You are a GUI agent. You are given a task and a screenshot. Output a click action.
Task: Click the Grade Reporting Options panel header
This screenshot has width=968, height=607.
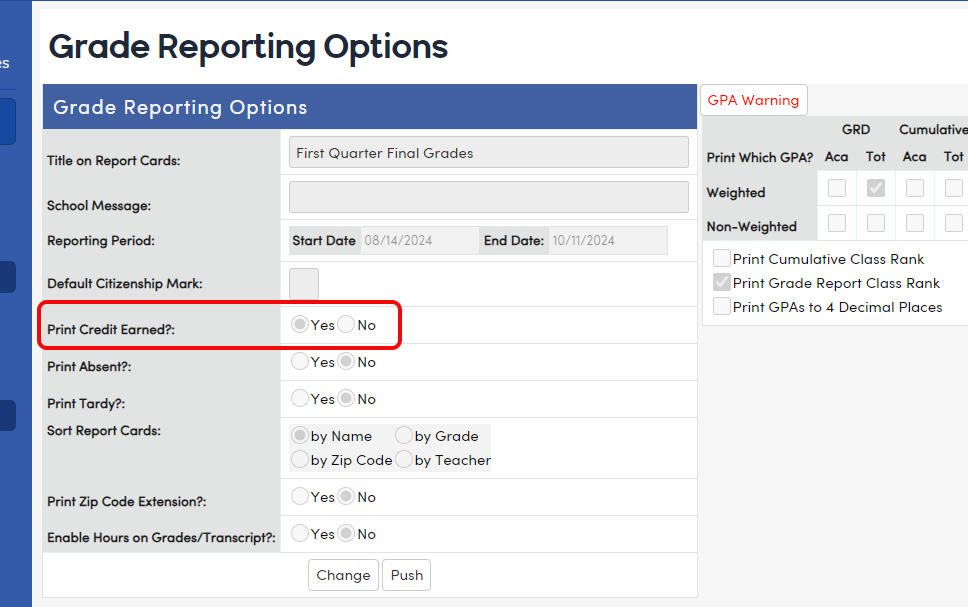370,107
